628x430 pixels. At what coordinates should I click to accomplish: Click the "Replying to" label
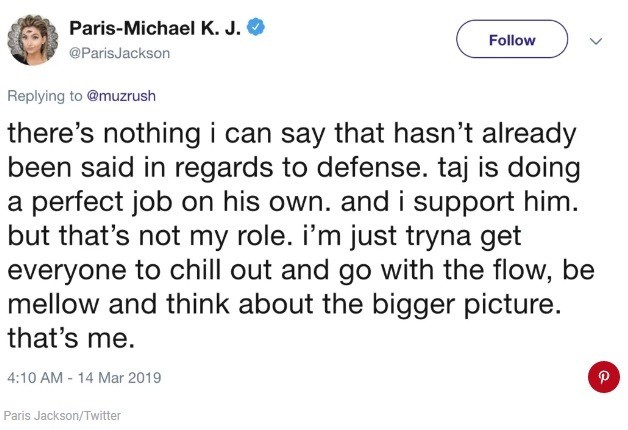point(44,97)
